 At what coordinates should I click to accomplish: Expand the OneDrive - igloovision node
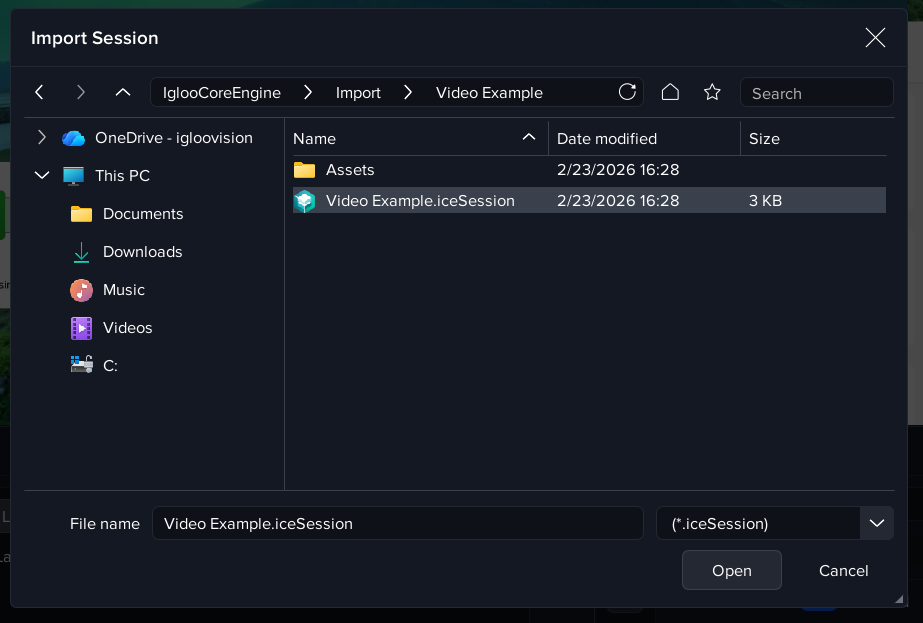click(x=41, y=138)
